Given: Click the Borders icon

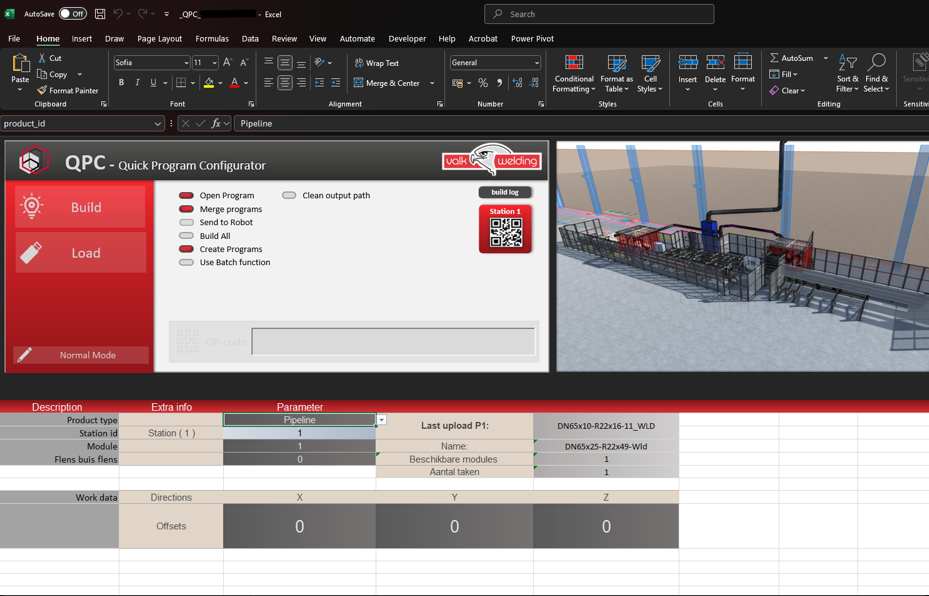Looking at the screenshot, I should (x=181, y=83).
